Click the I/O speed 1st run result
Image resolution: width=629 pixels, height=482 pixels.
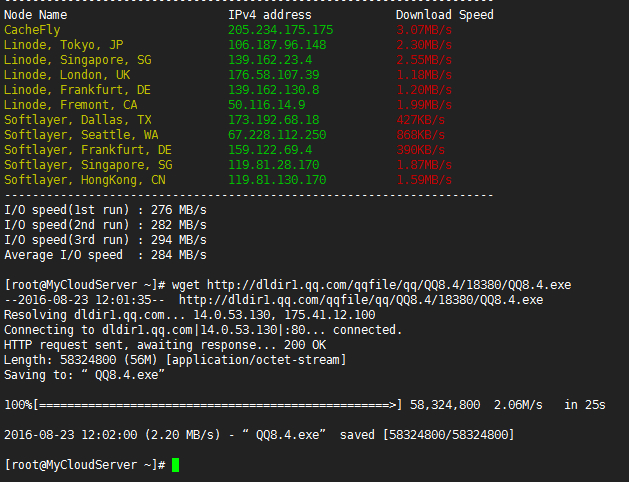pos(105,210)
